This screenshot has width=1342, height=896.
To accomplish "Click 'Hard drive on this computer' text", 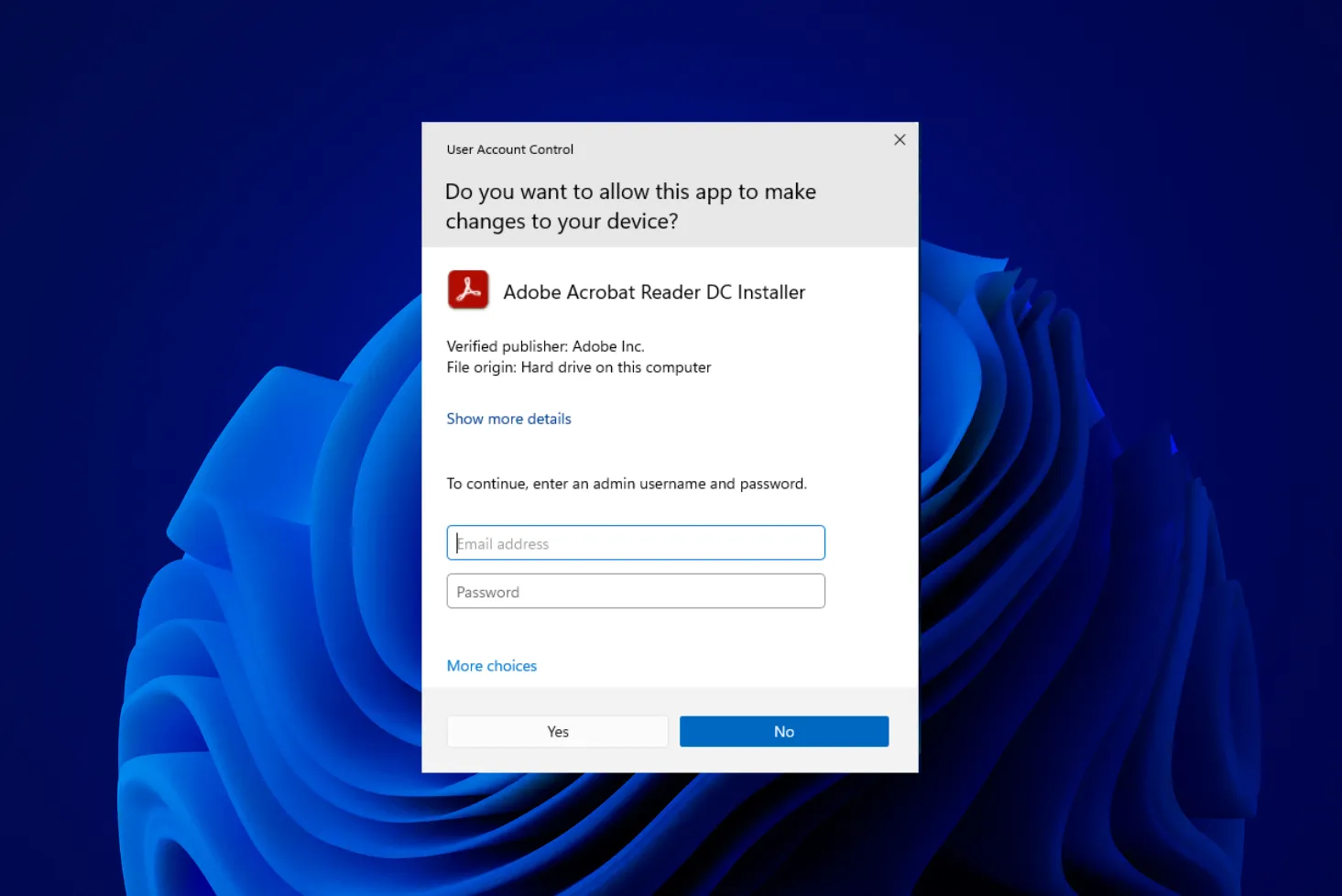I will click(x=616, y=367).
